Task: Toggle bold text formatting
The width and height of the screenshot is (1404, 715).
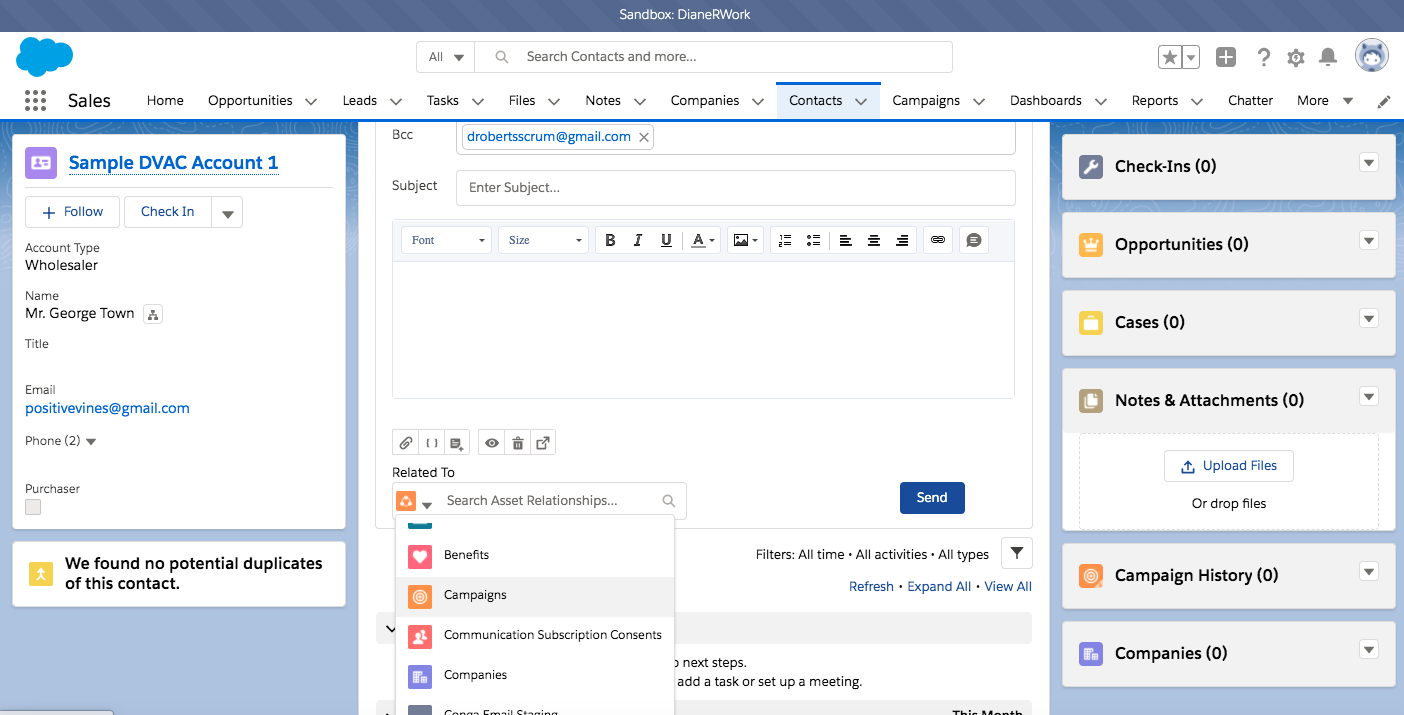Action: pos(610,240)
